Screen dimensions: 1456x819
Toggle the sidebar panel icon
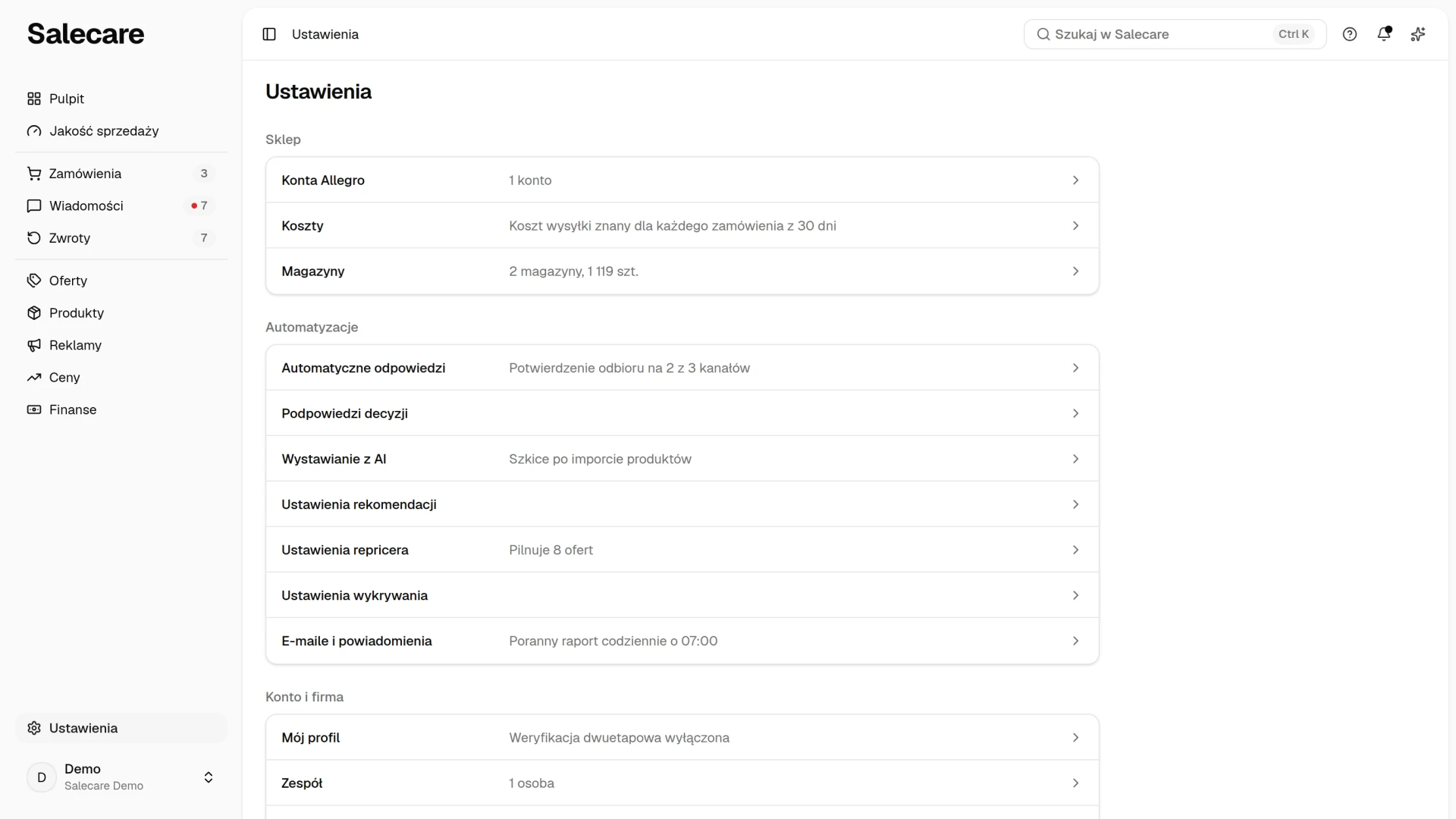[269, 34]
